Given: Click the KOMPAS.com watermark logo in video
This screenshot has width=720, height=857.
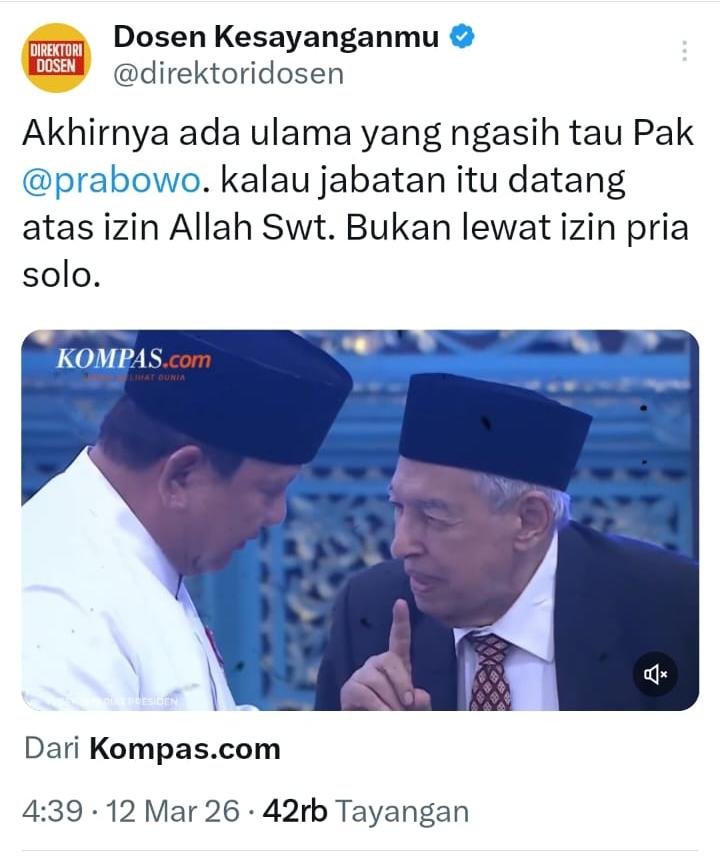Looking at the screenshot, I should [x=133, y=361].
